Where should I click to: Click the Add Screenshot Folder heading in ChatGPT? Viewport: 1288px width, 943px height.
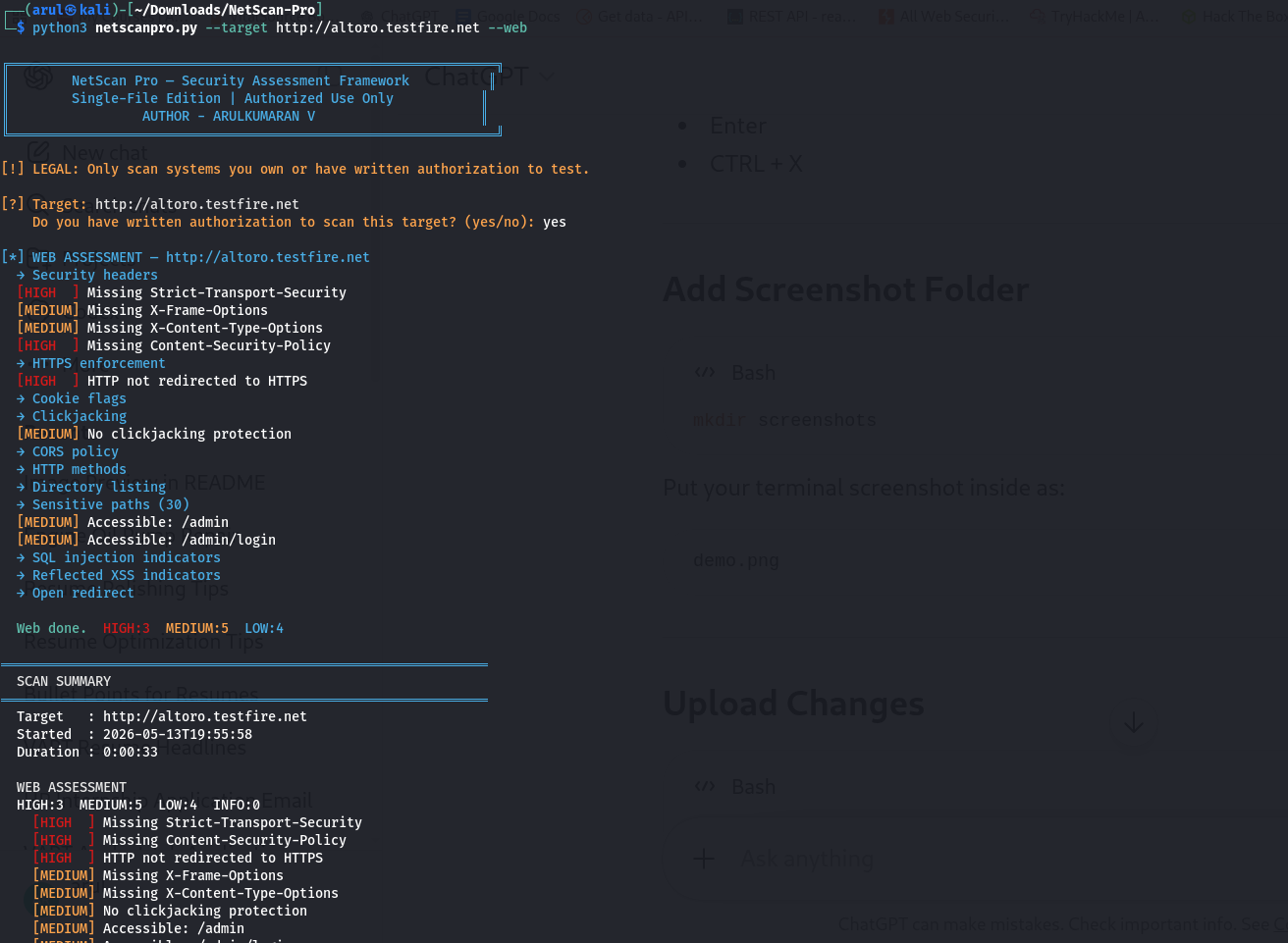point(845,289)
